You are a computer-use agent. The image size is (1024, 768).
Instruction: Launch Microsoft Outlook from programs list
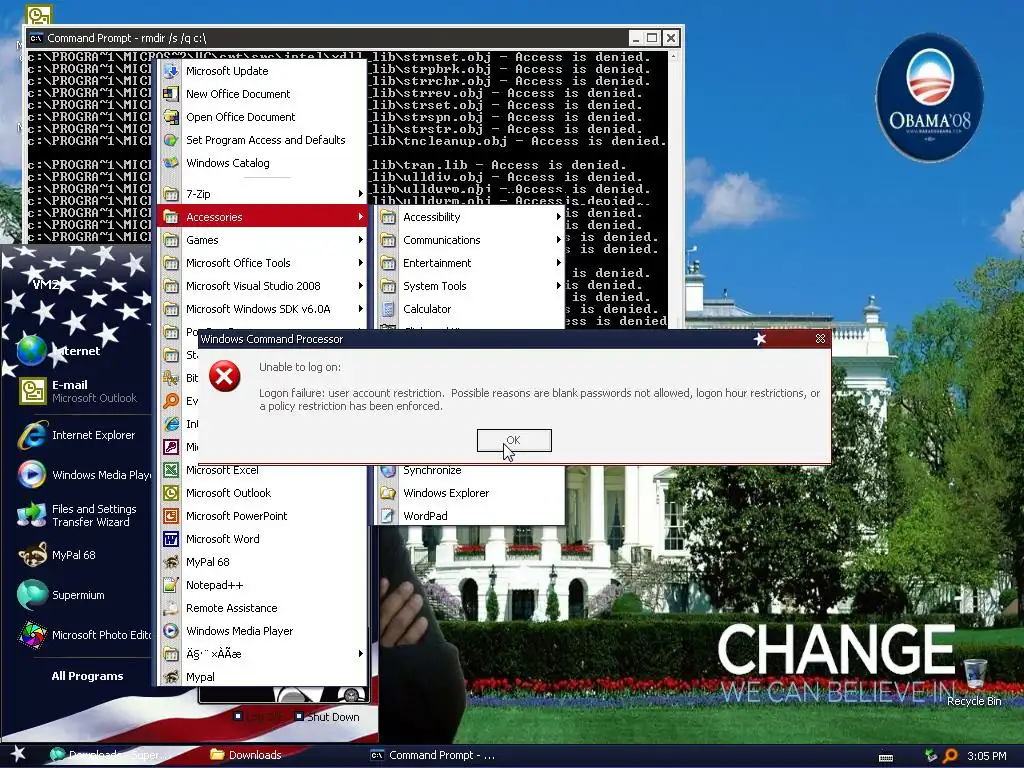pos(263,493)
